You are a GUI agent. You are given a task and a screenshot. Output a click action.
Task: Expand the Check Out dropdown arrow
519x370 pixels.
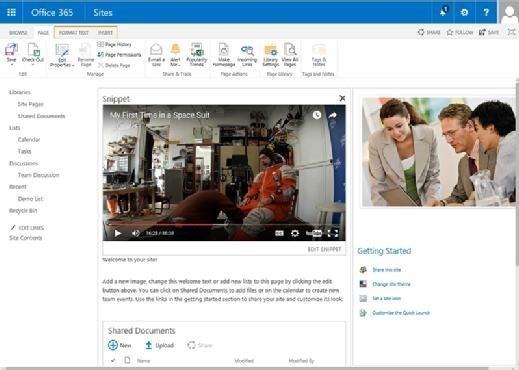[33, 65]
